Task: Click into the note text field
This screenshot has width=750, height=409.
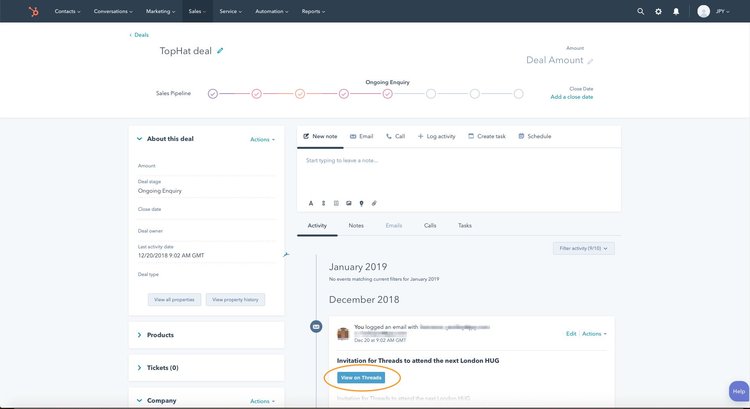Action: [x=459, y=170]
